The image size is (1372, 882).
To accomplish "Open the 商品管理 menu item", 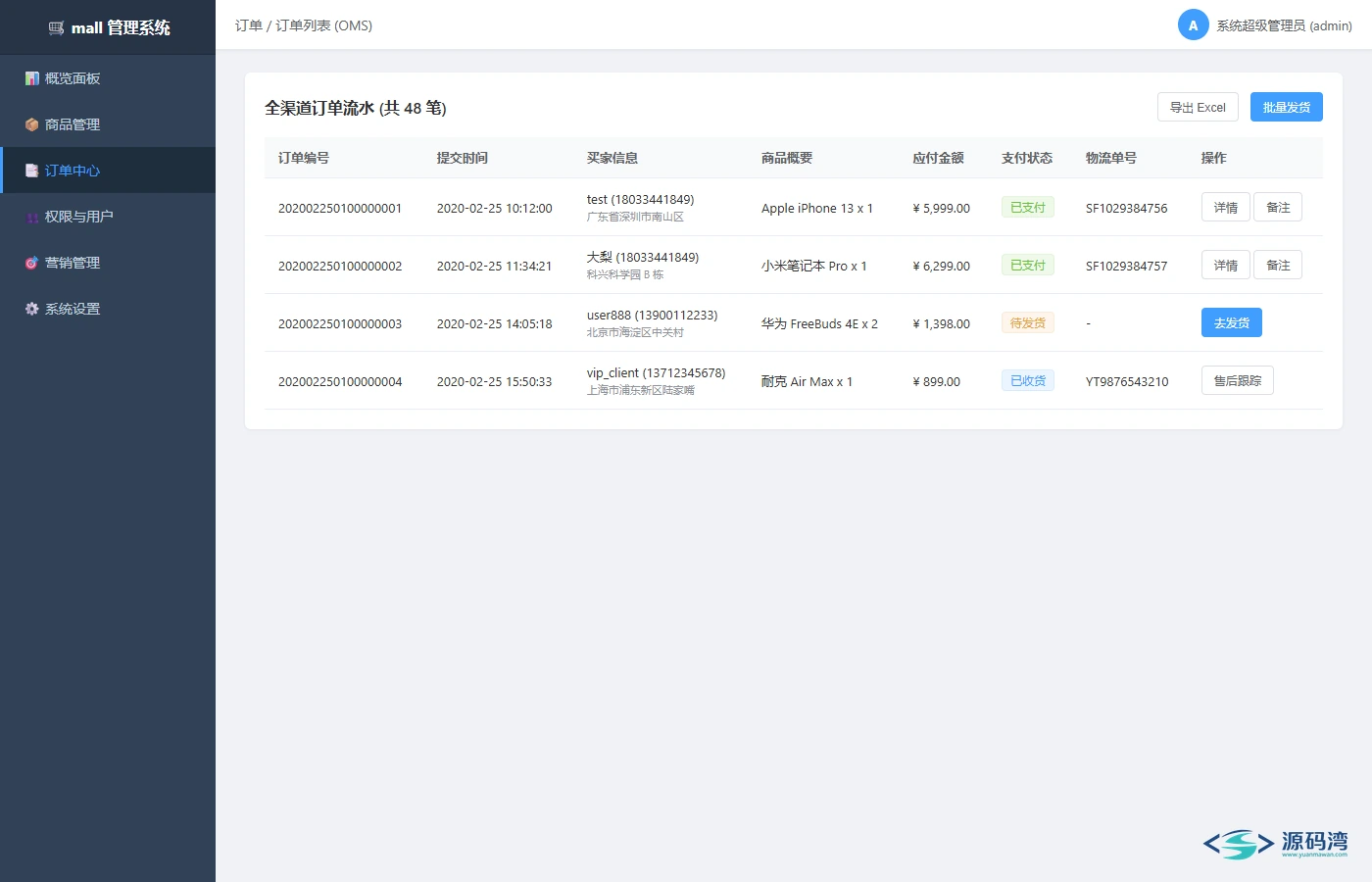I will [108, 124].
